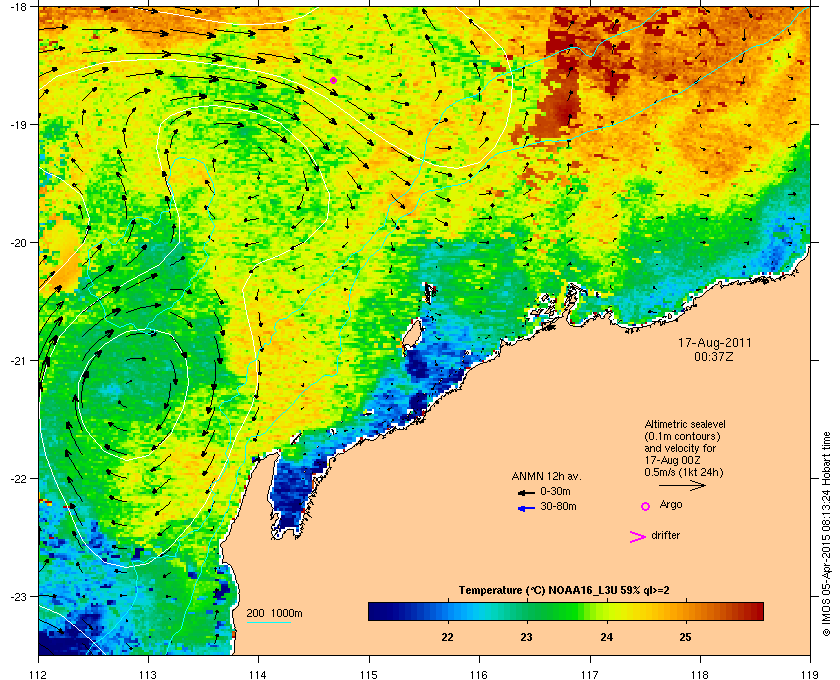Click the '17-Aug 00Z' text
The image size is (840, 680).
(672, 460)
